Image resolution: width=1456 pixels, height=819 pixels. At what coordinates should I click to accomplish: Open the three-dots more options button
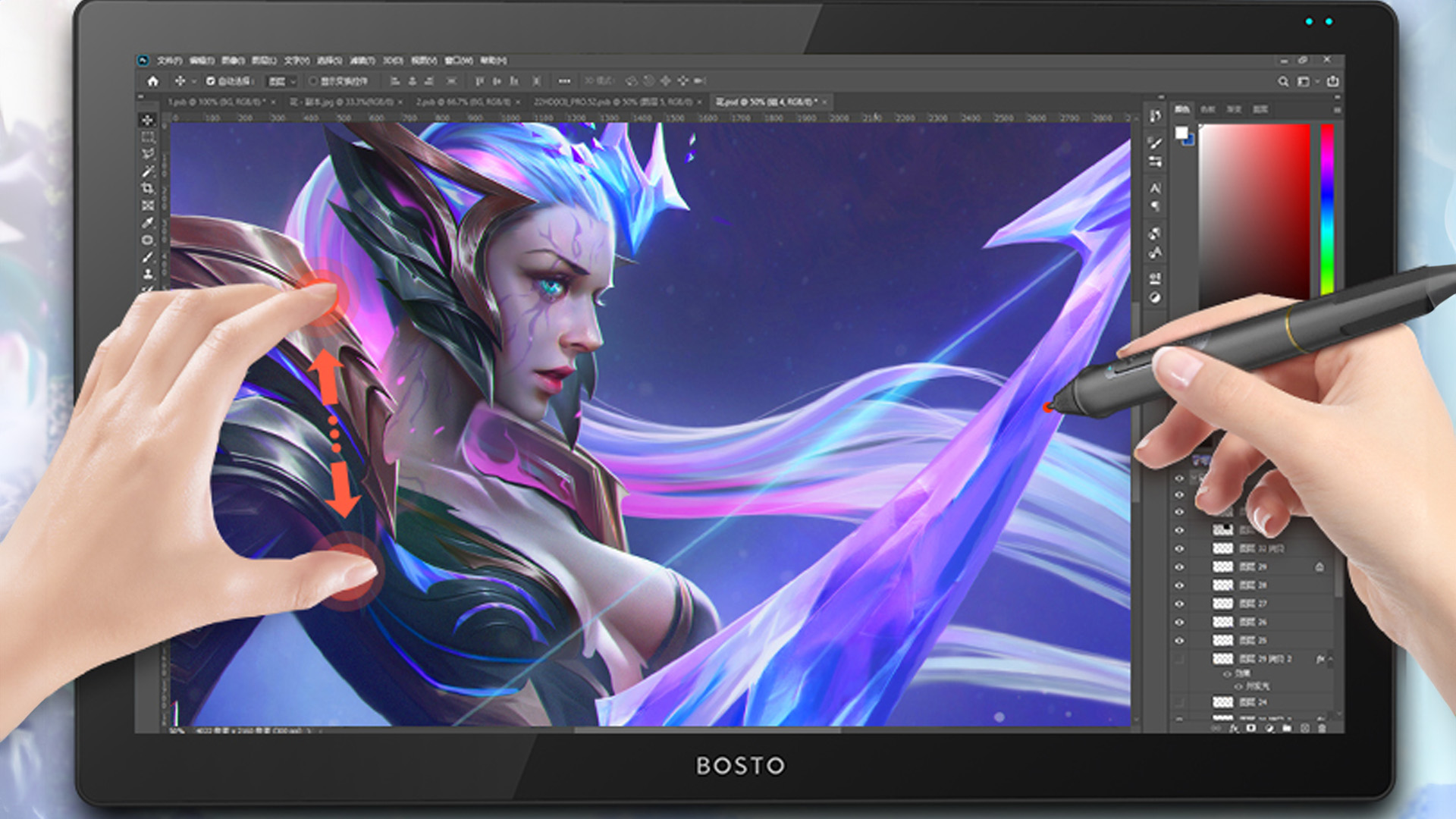(x=564, y=81)
